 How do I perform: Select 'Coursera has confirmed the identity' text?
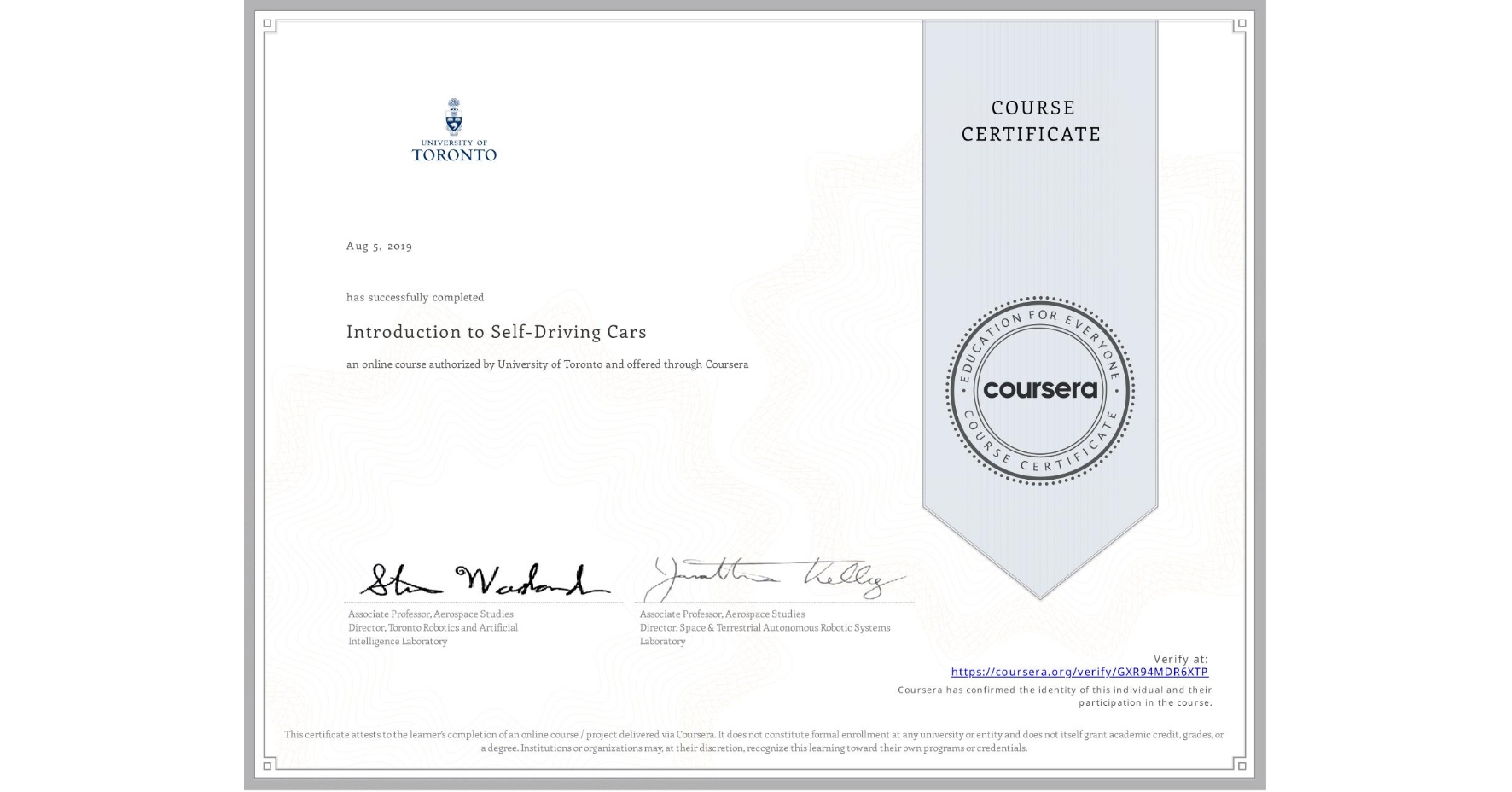(1055, 696)
